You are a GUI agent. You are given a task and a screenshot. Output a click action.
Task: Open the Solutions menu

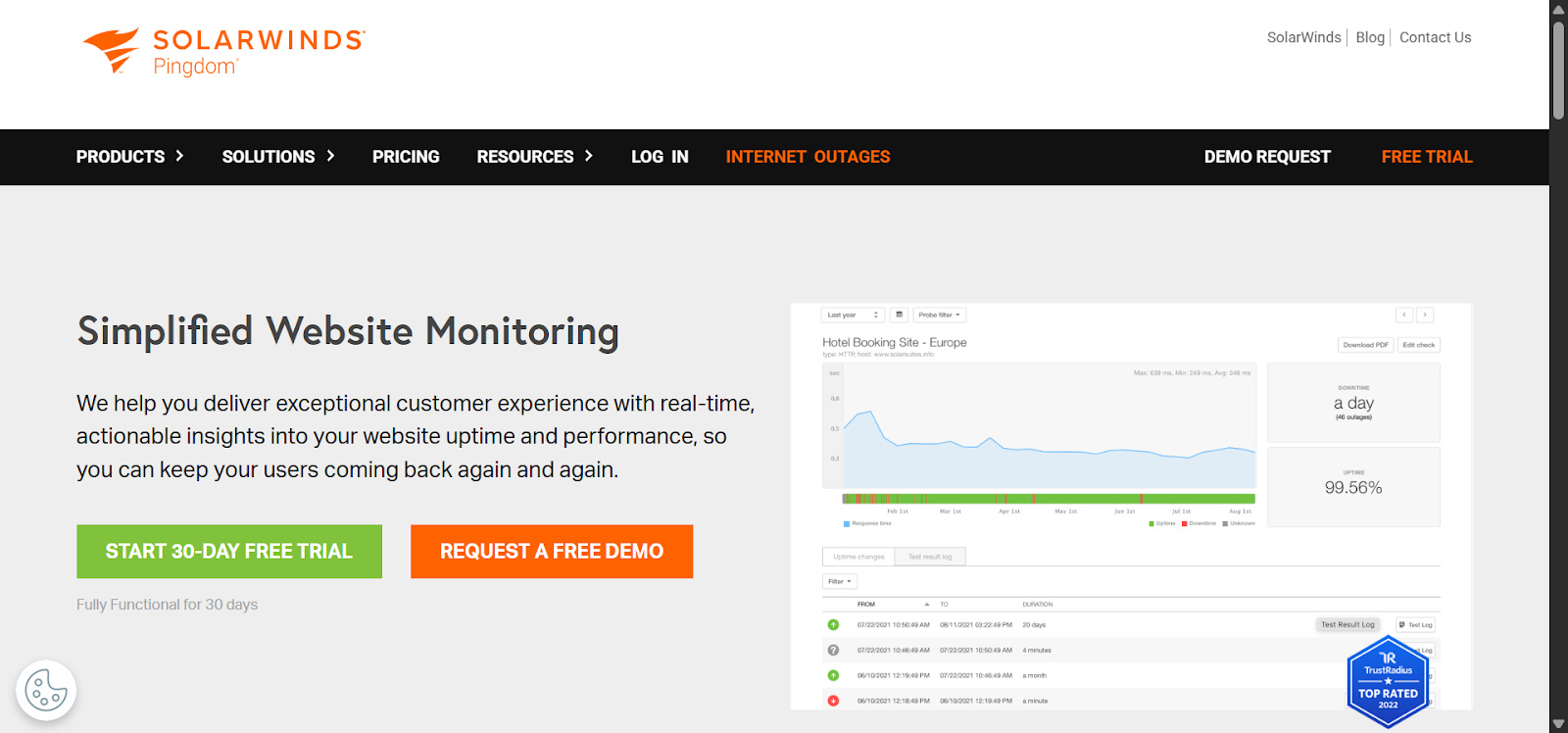pos(269,157)
